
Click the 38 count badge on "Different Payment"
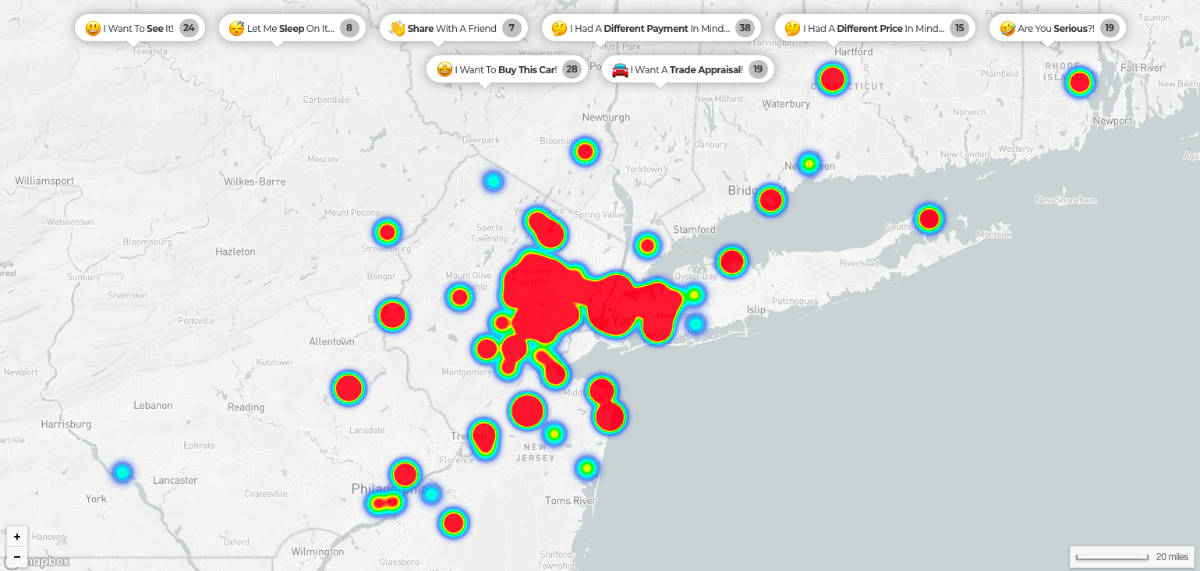744,28
